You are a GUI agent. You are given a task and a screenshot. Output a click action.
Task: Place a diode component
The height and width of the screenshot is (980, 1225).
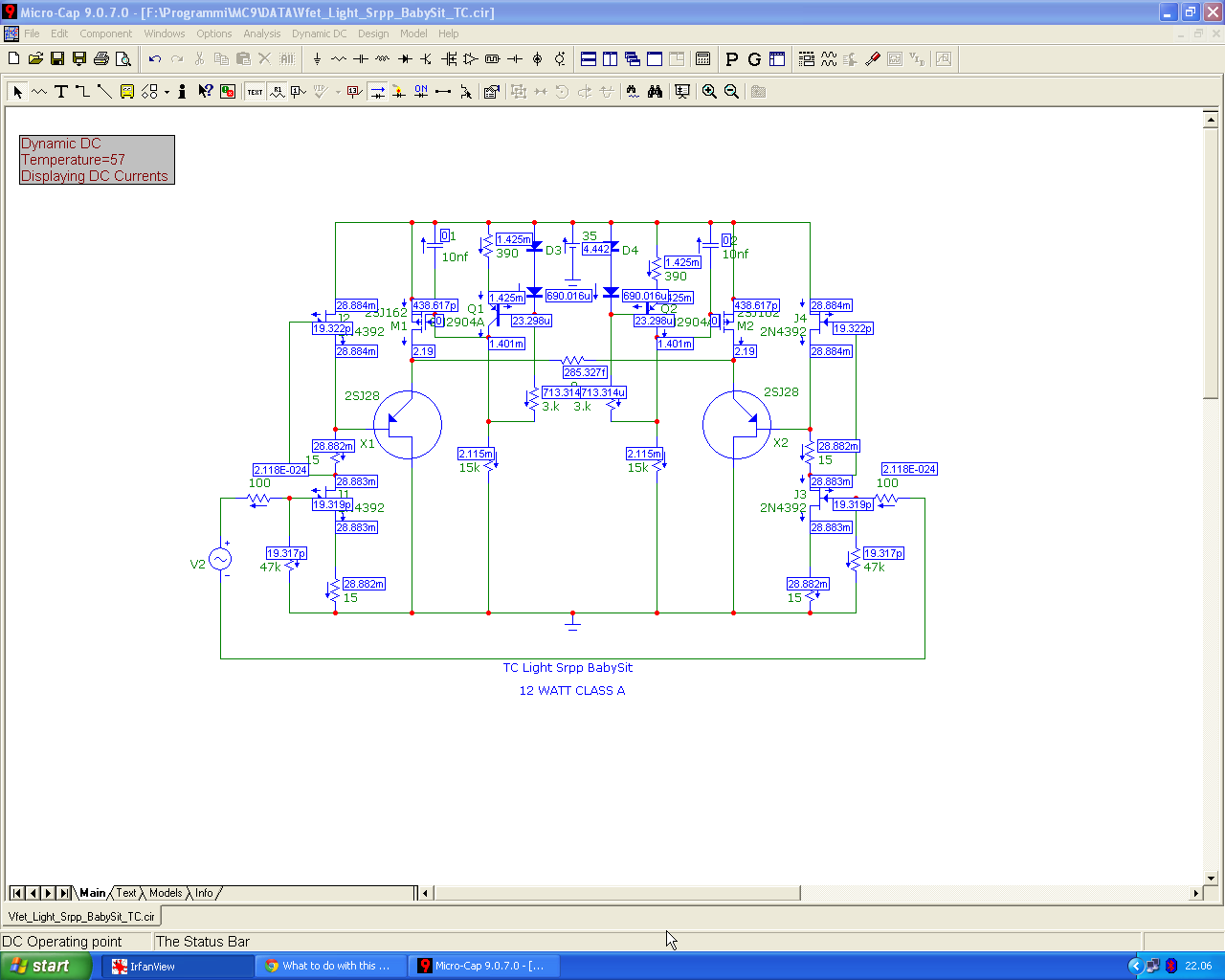(x=405, y=59)
